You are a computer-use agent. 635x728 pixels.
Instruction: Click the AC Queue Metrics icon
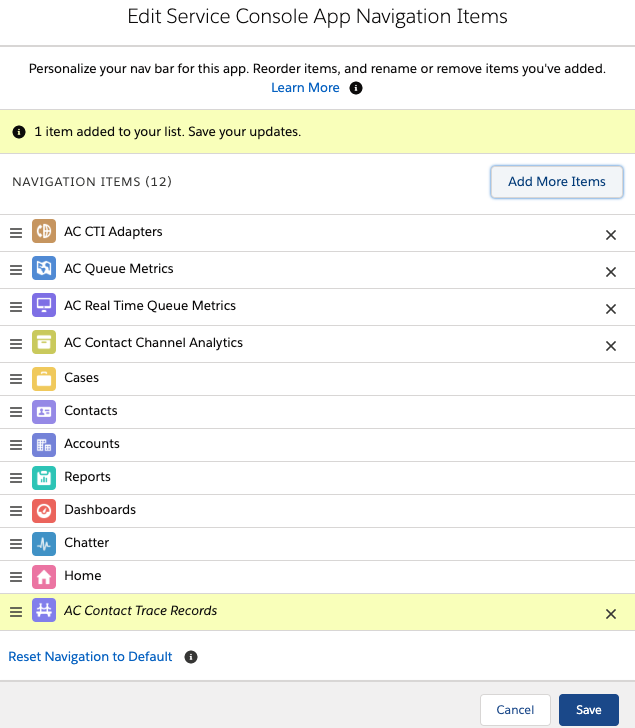coord(44,268)
